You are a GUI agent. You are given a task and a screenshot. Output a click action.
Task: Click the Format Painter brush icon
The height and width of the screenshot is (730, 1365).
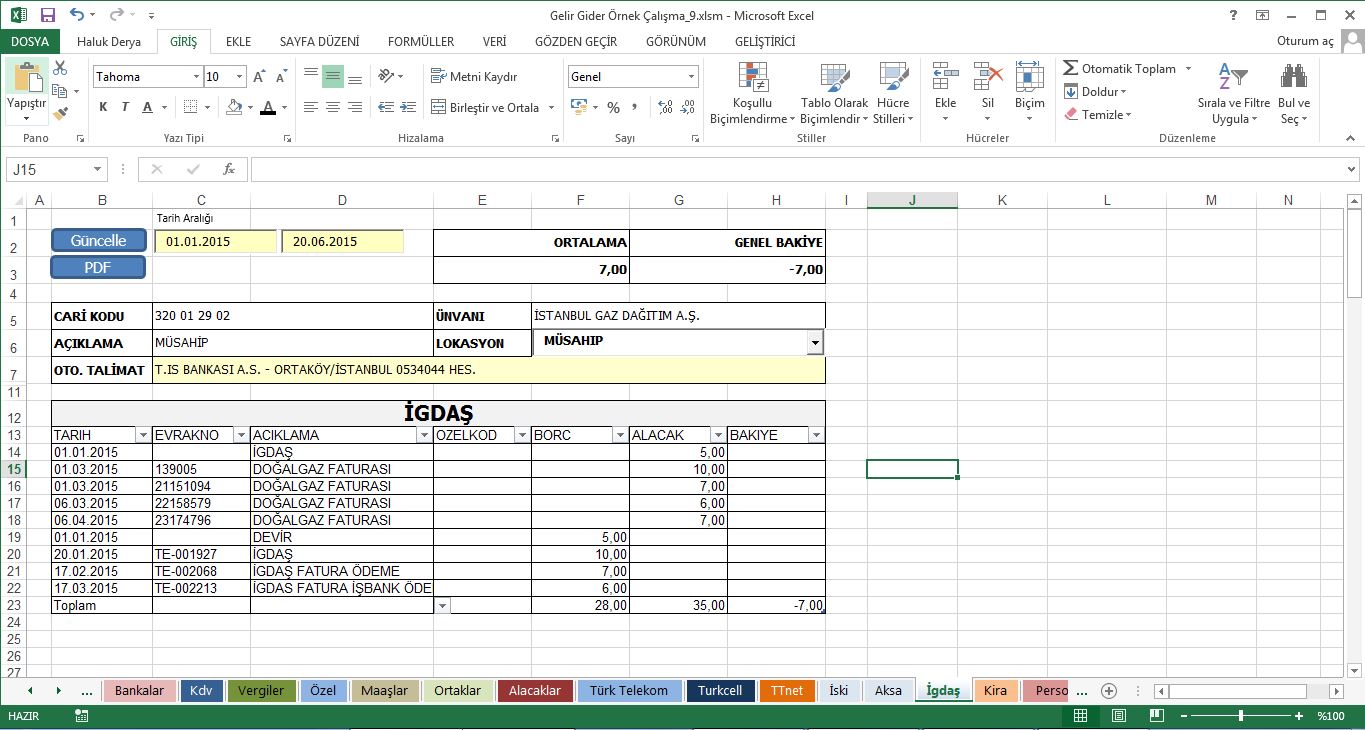60,114
